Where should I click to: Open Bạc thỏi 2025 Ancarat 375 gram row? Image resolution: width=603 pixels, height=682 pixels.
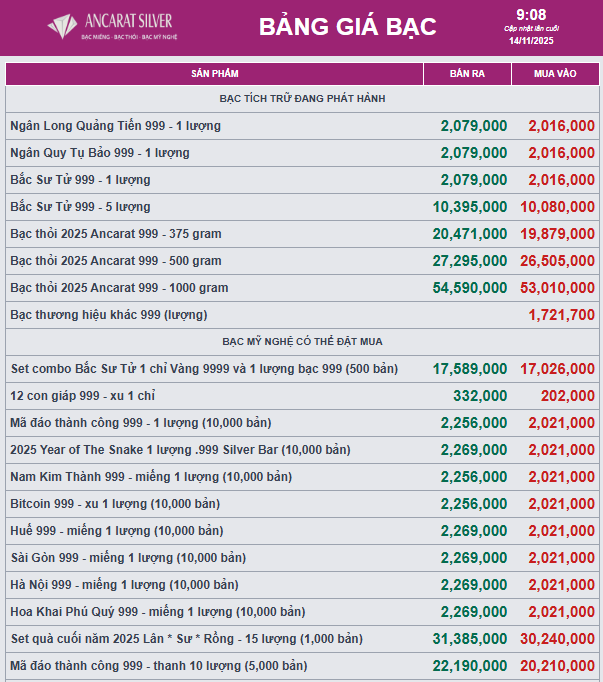click(115, 234)
